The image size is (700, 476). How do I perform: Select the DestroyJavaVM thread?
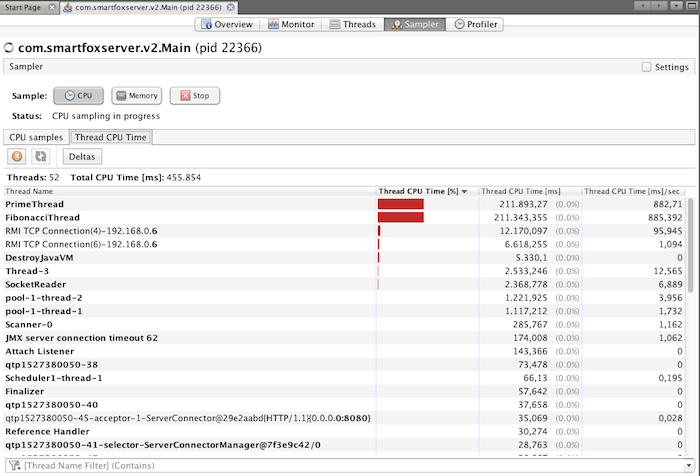click(x=345, y=258)
